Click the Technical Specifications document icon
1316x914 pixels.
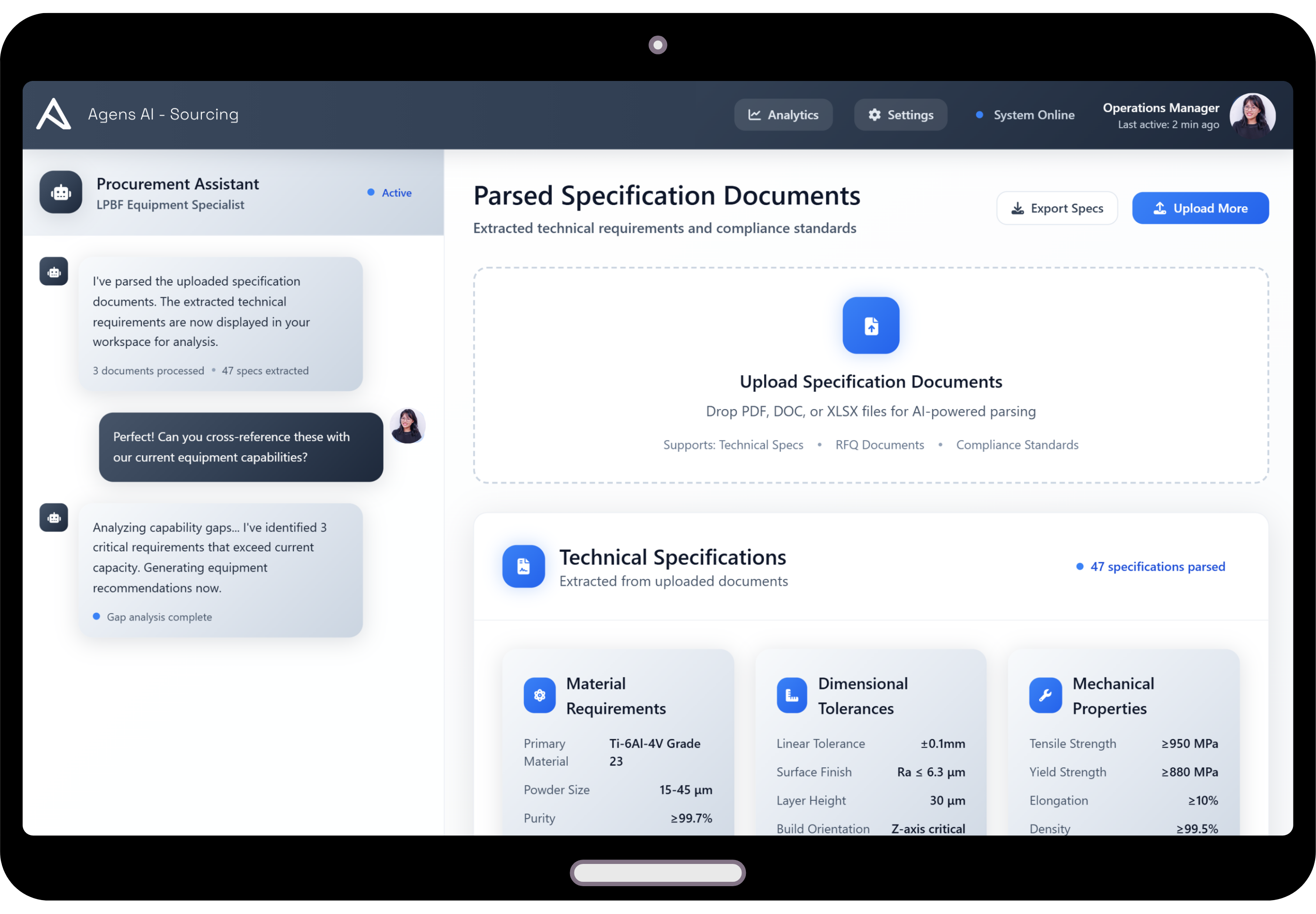point(523,566)
